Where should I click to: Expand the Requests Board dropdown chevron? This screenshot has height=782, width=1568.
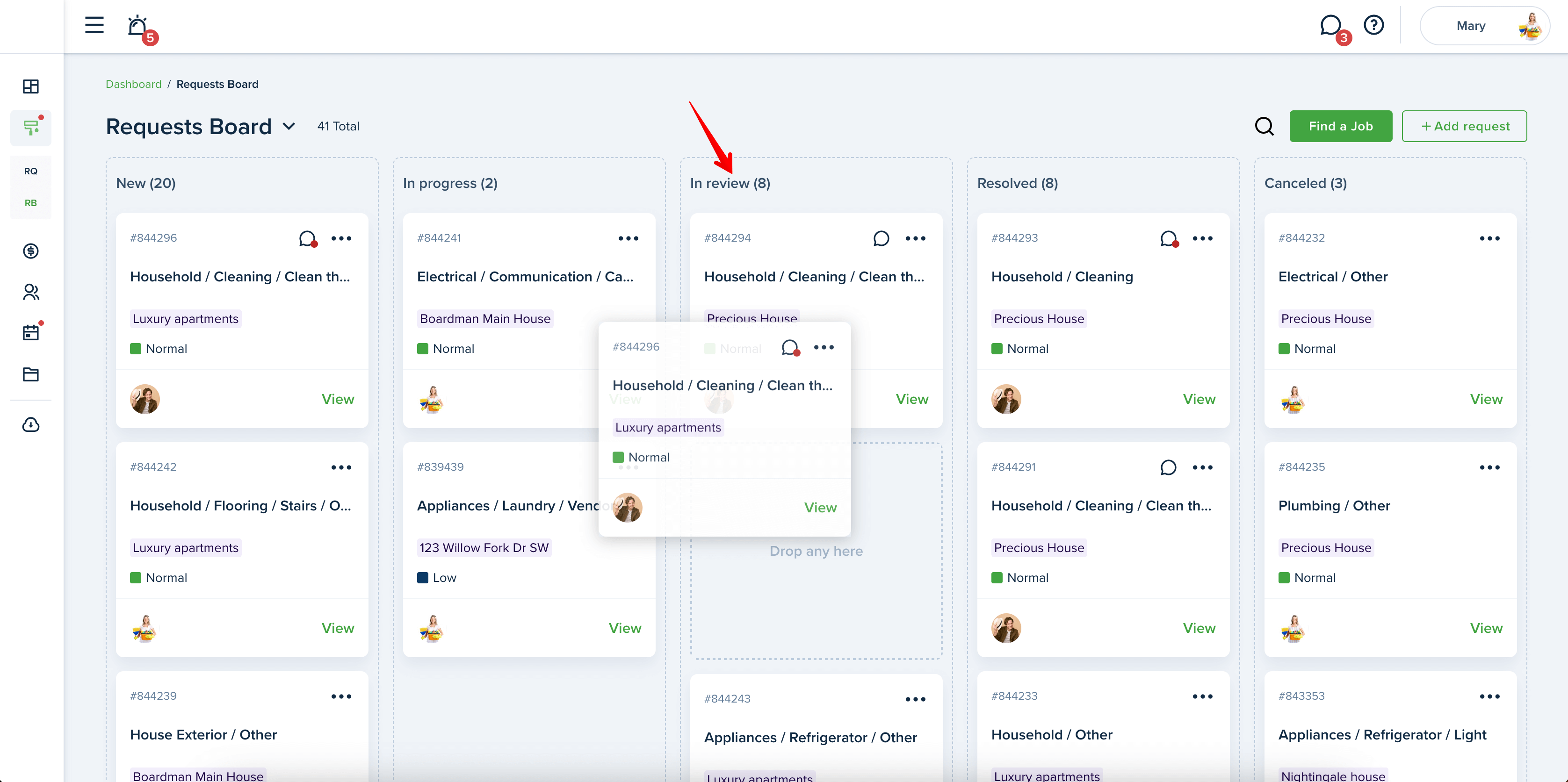click(289, 127)
